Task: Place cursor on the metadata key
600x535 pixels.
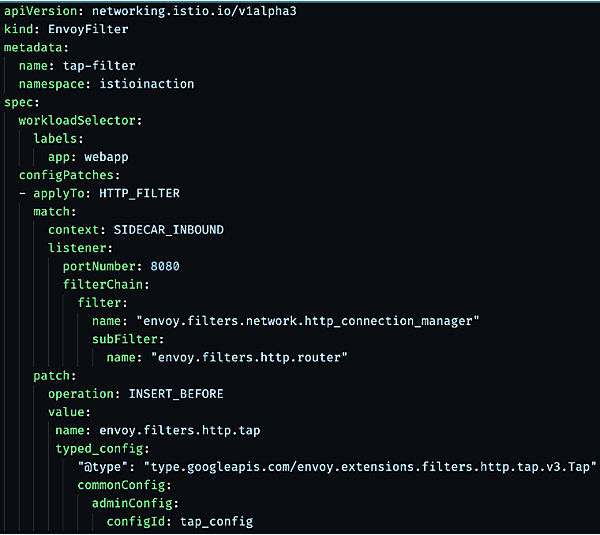Action: [x=33, y=47]
